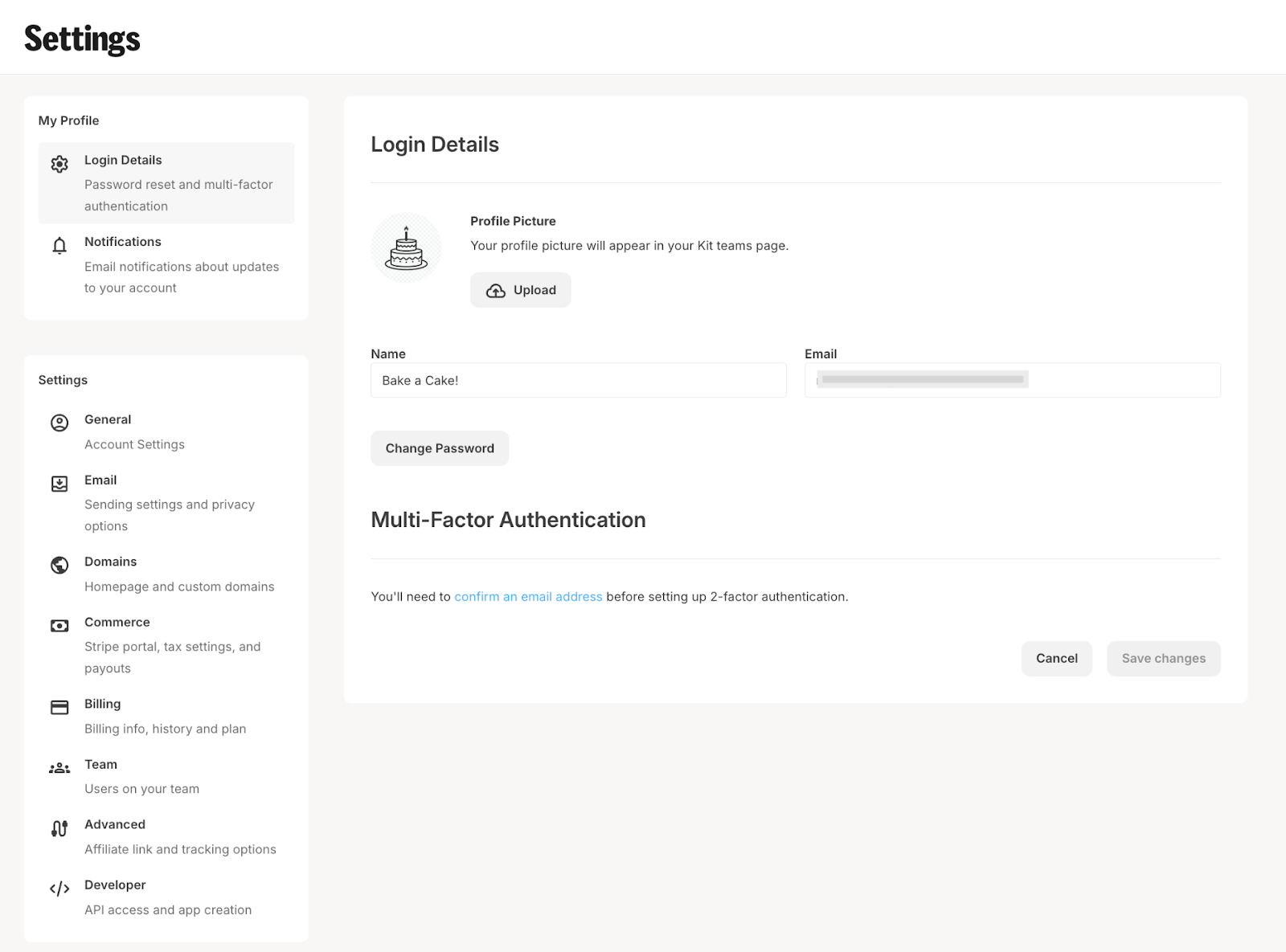Click the Domains globe icon
This screenshot has height=952, width=1286.
tap(59, 565)
